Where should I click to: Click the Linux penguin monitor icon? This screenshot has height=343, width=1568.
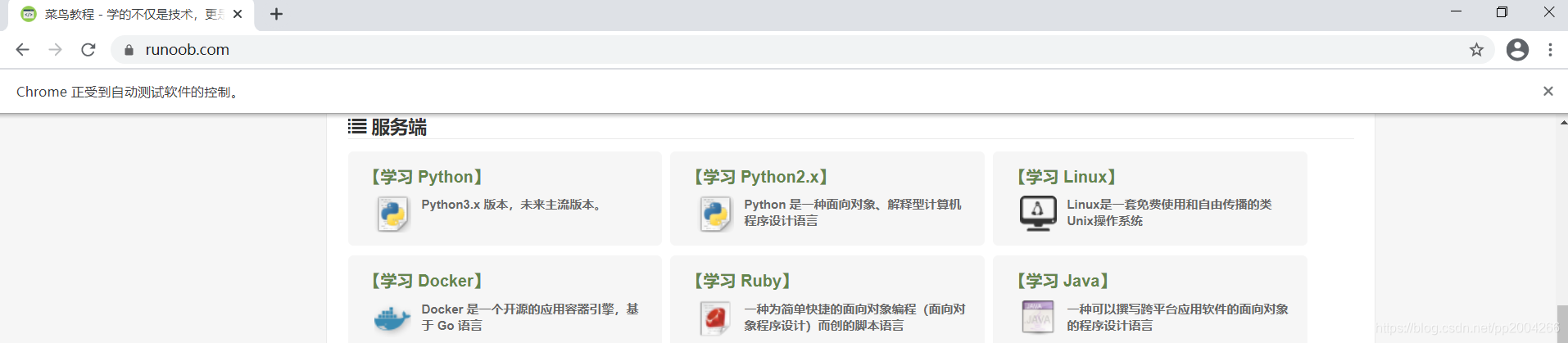pyautogui.click(x=1038, y=214)
